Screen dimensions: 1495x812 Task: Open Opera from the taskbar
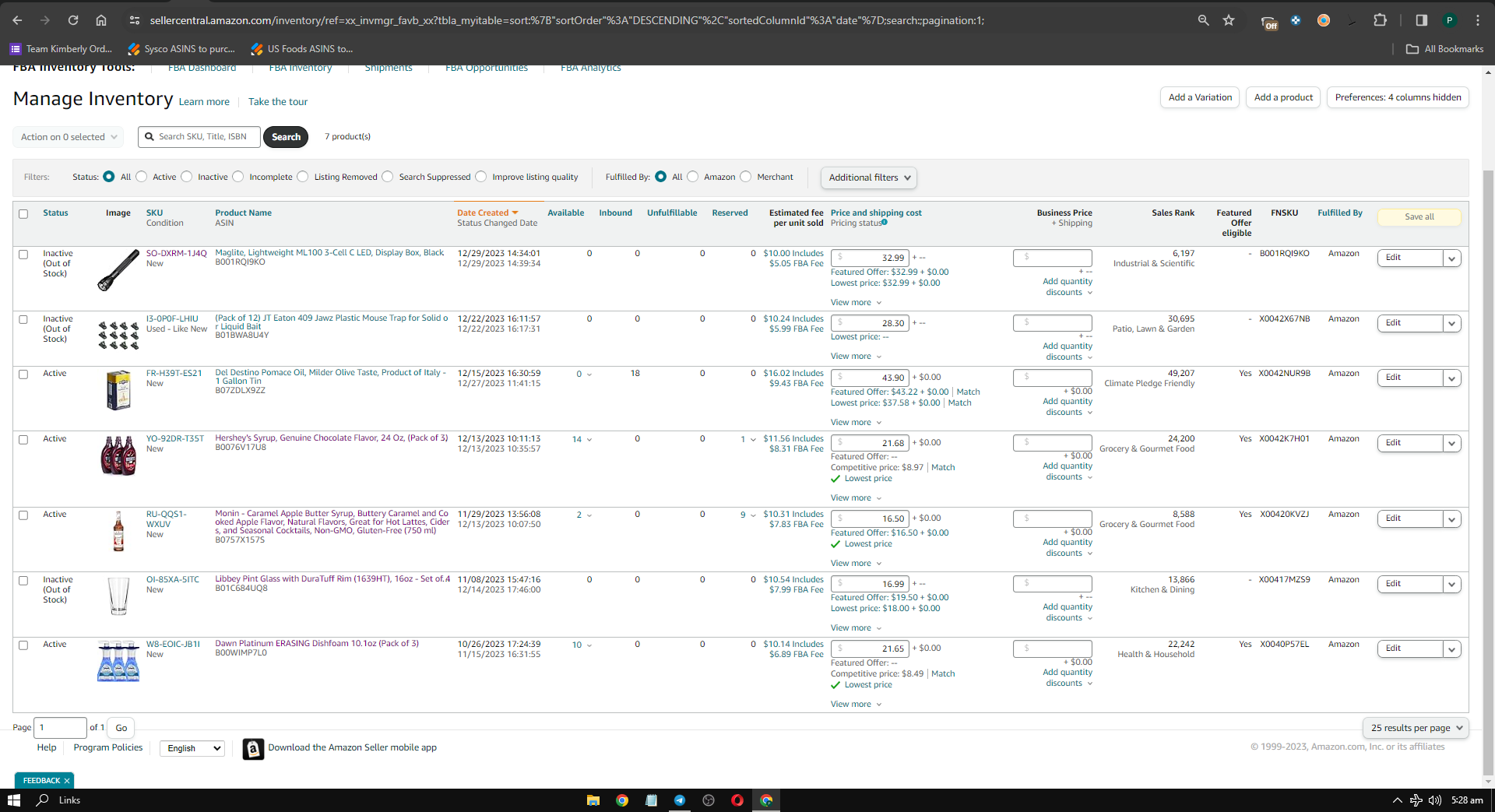coord(737,800)
